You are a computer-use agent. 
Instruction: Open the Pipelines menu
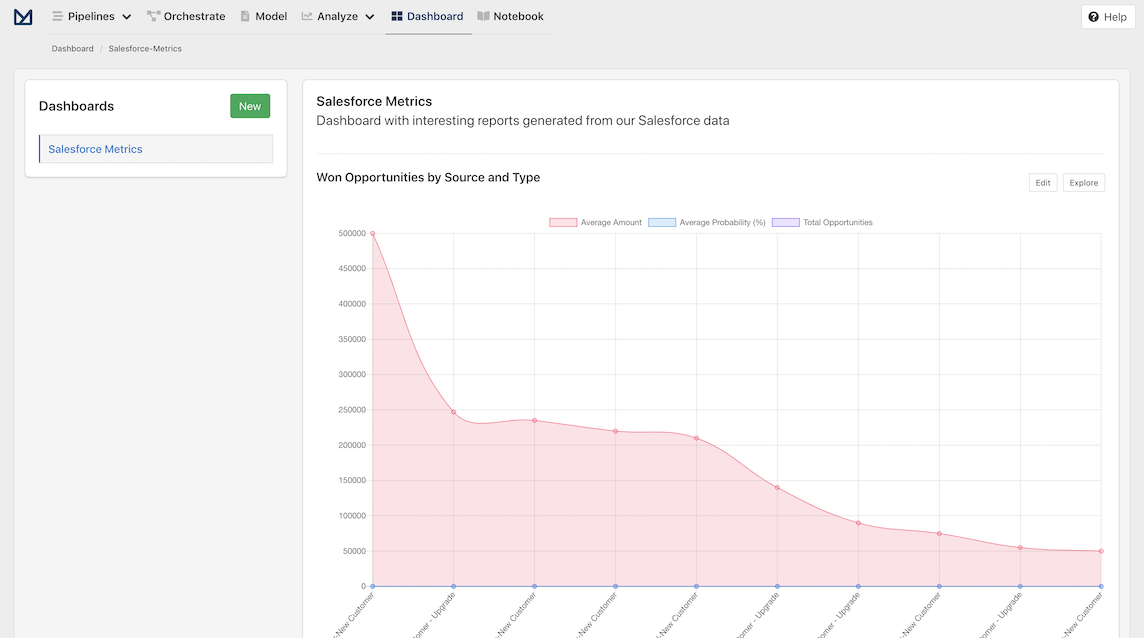[92, 16]
